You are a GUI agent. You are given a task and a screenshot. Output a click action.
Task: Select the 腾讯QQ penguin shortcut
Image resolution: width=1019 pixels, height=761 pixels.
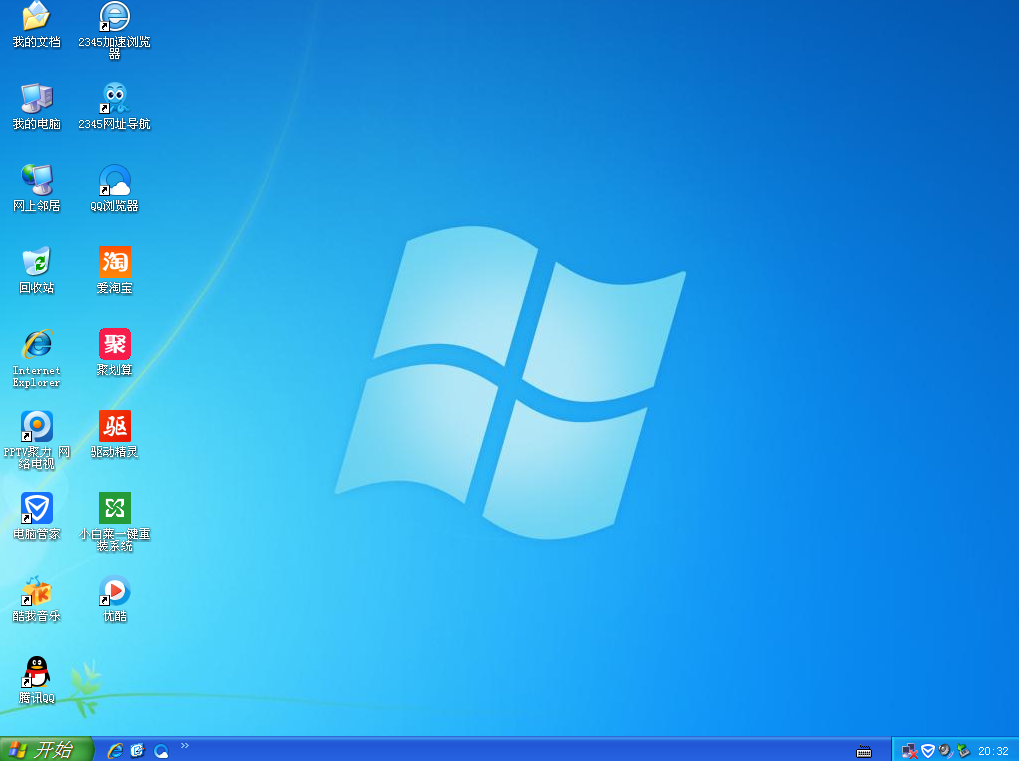tap(36, 680)
